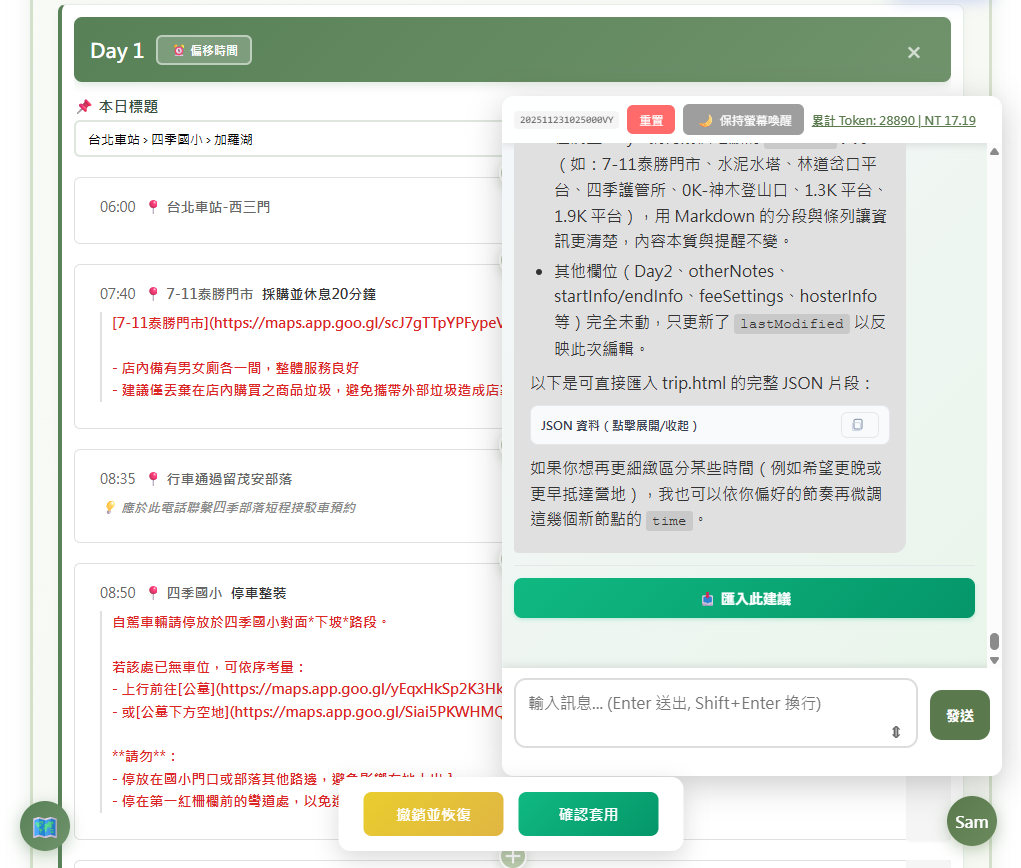The width and height of the screenshot is (1021, 868).
Task: Click the lightbulb hint icon under 08:35
Action: (110, 507)
